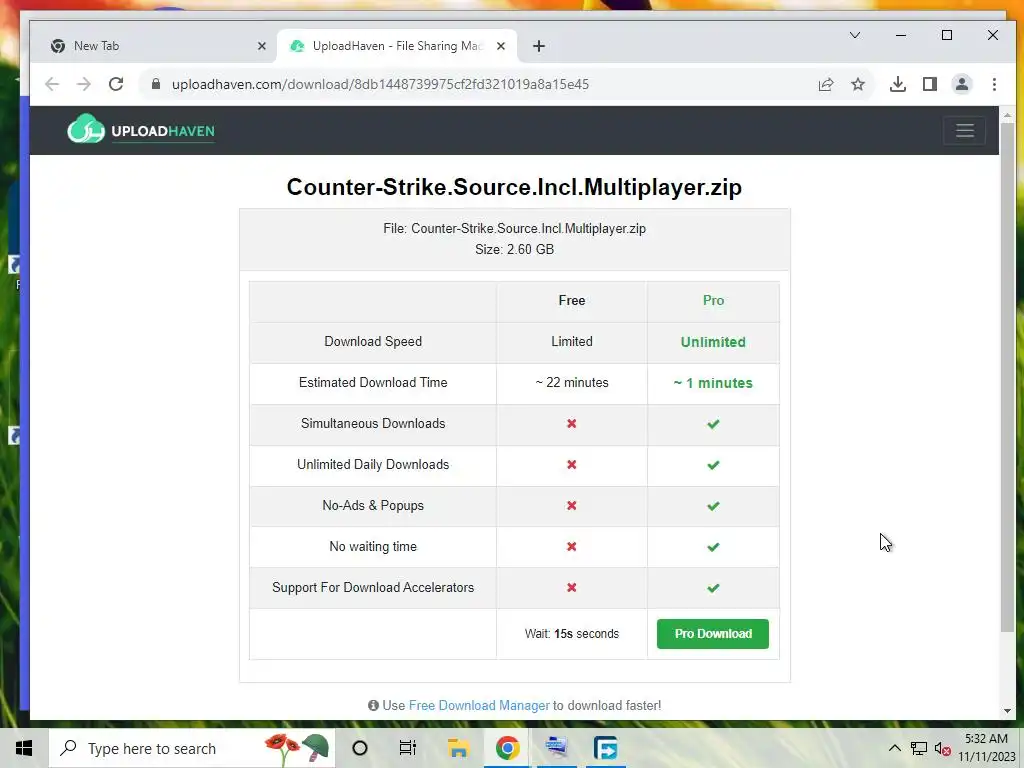The image size is (1024, 768).
Task: Click the No-Ads & Popups label
Action: click(373, 505)
